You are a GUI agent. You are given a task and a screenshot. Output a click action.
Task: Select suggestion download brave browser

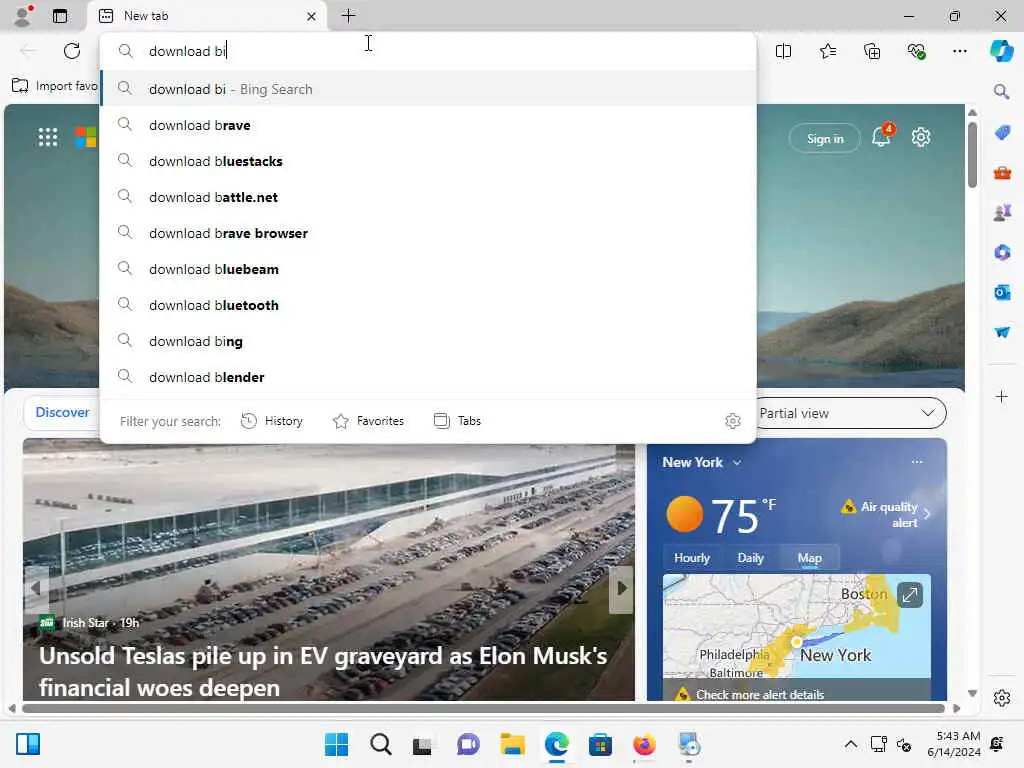pos(429,232)
